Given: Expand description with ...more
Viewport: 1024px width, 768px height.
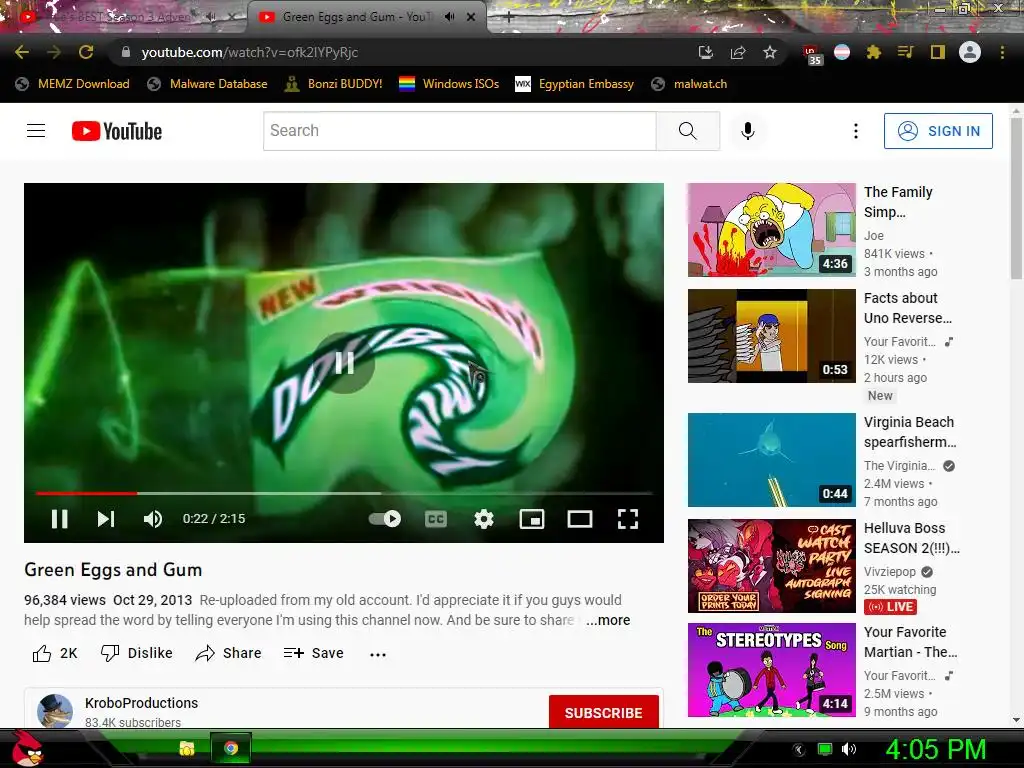Looking at the screenshot, I should pyautogui.click(x=608, y=620).
